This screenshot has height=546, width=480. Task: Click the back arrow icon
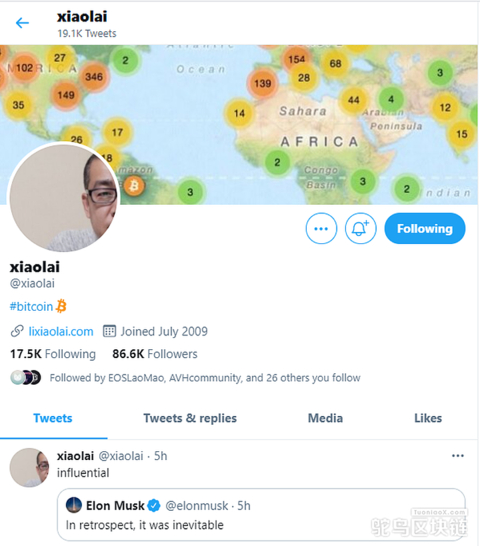[x=22, y=23]
